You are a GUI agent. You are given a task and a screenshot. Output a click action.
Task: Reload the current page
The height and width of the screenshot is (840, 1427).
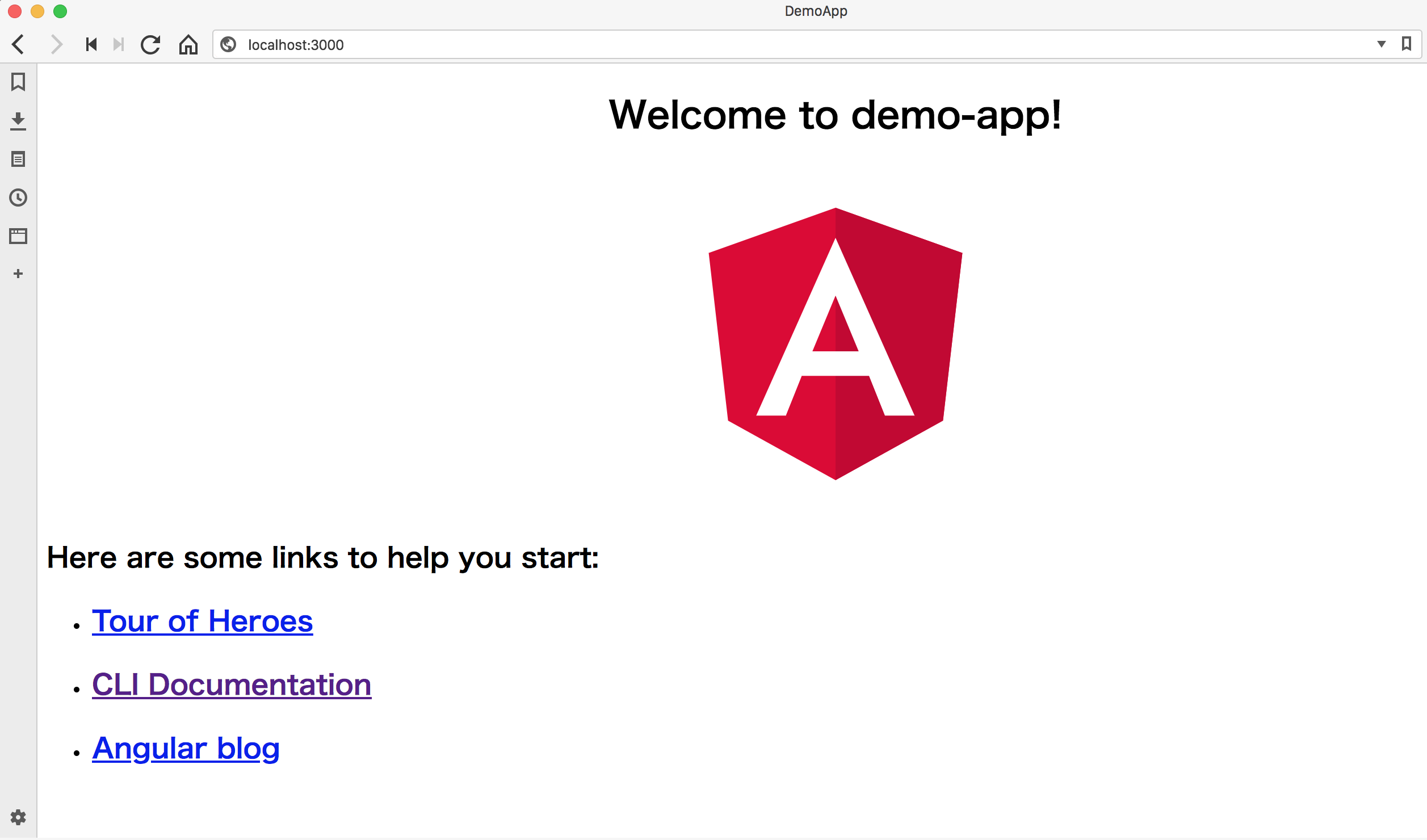click(150, 44)
